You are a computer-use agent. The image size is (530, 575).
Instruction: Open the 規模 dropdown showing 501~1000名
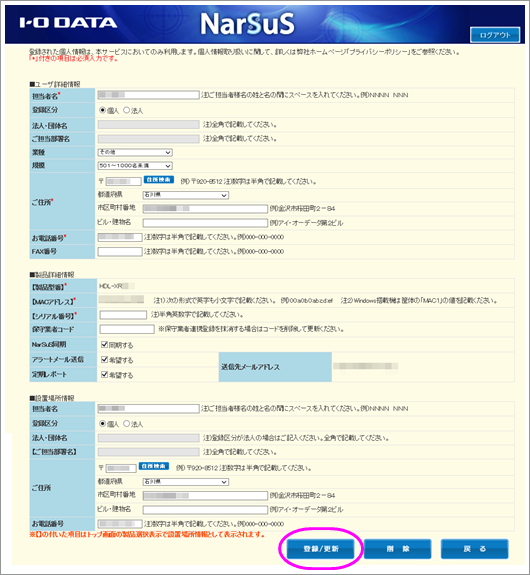(135, 166)
